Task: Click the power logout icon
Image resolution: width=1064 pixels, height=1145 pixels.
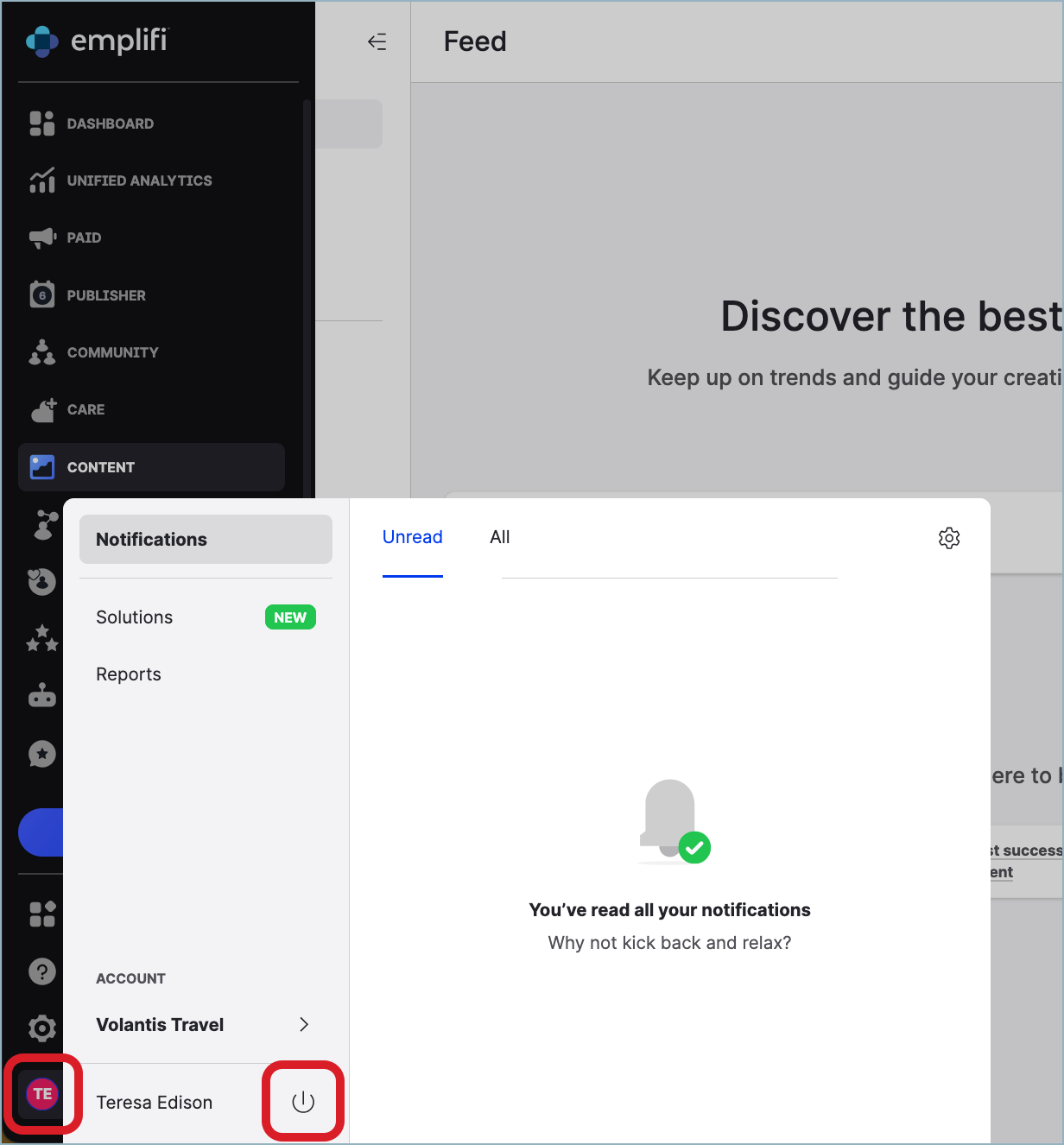Action: pyautogui.click(x=303, y=1102)
